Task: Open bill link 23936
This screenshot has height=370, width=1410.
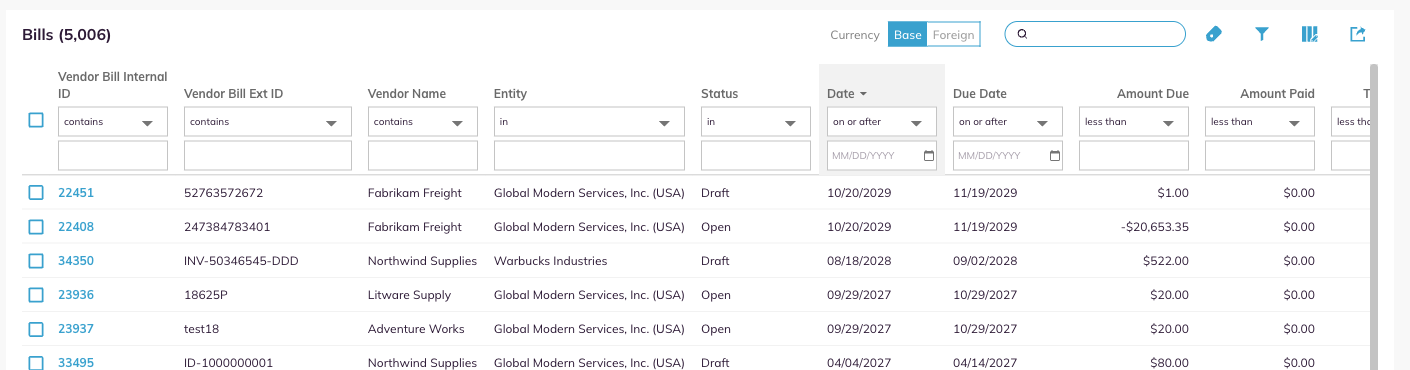Action: point(76,295)
